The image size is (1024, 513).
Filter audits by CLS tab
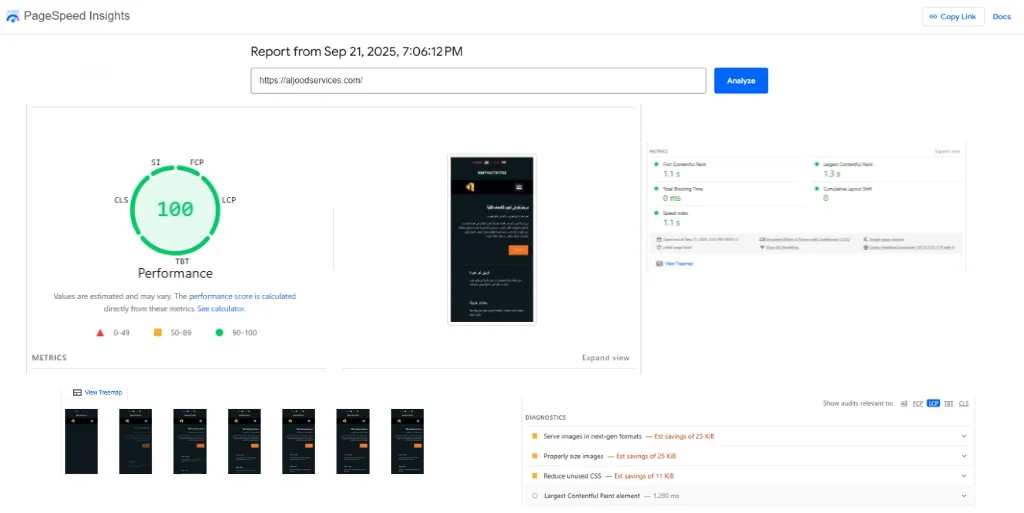click(964, 404)
